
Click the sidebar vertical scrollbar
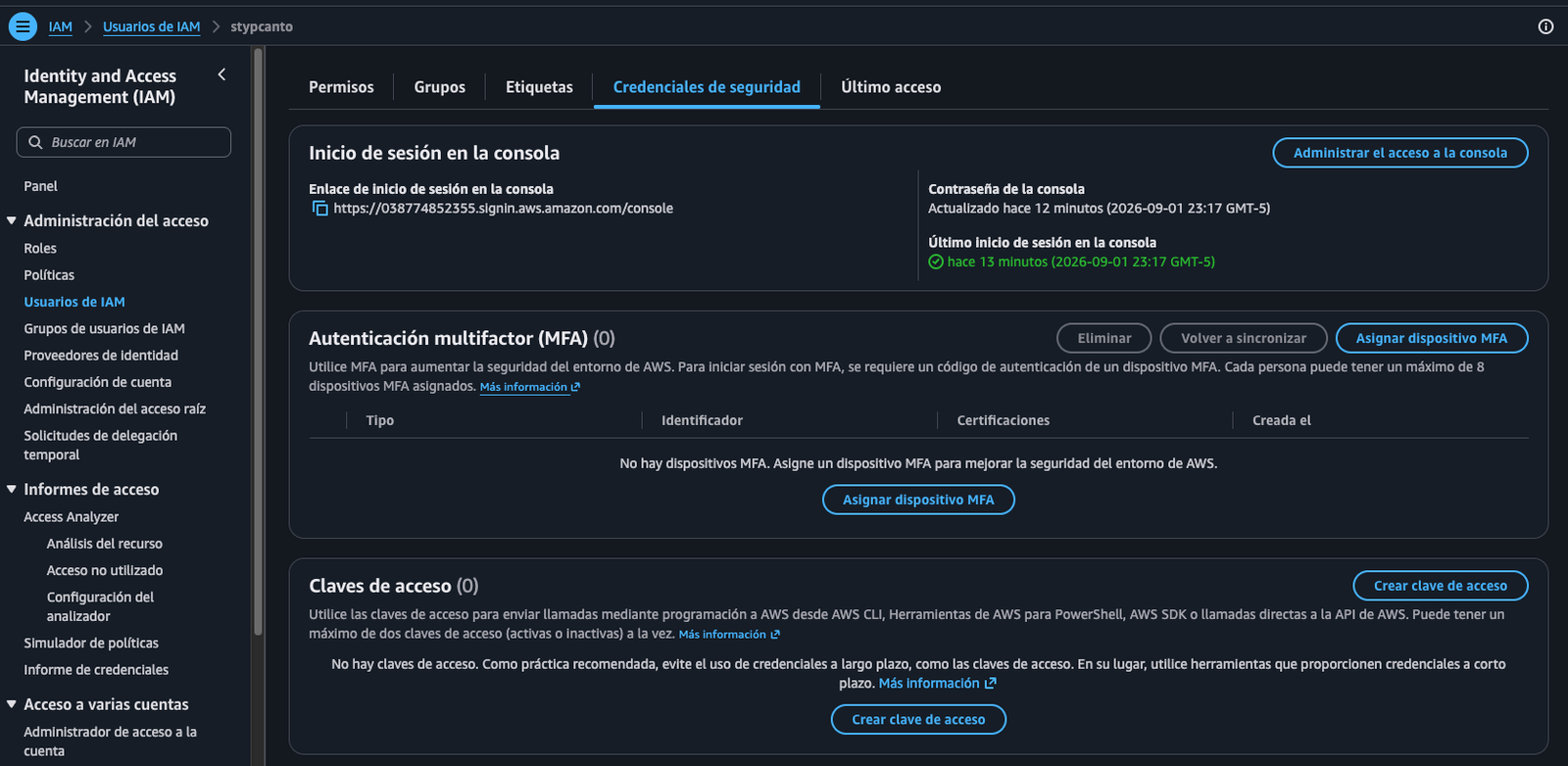(258, 343)
